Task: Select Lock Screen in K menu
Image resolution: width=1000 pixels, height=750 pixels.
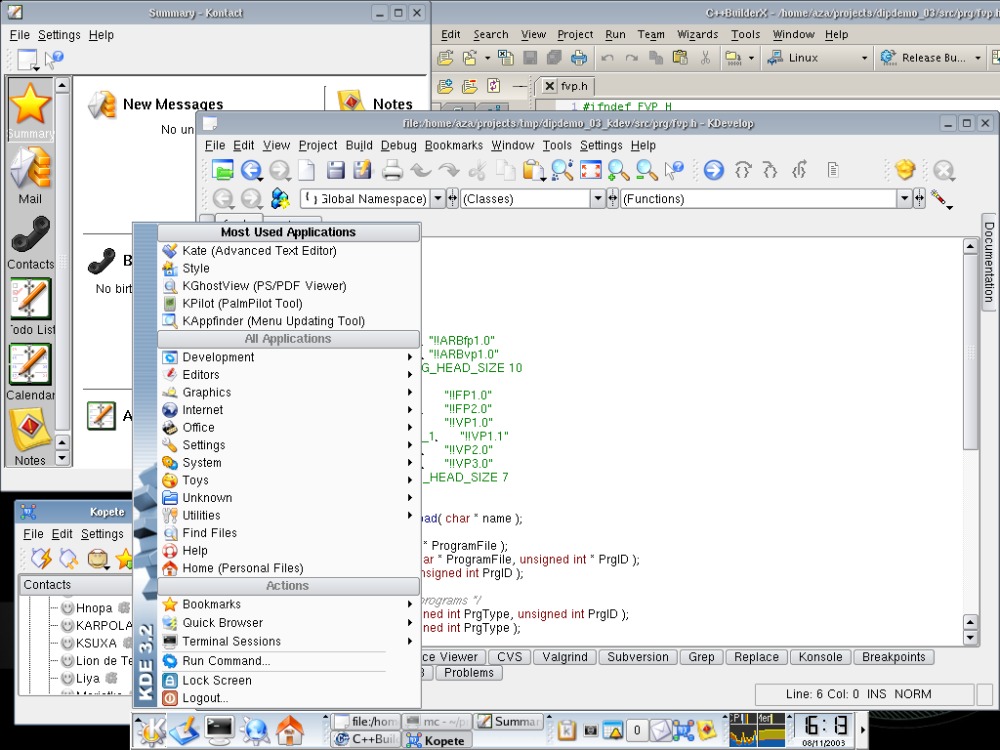Action: click(x=288, y=680)
